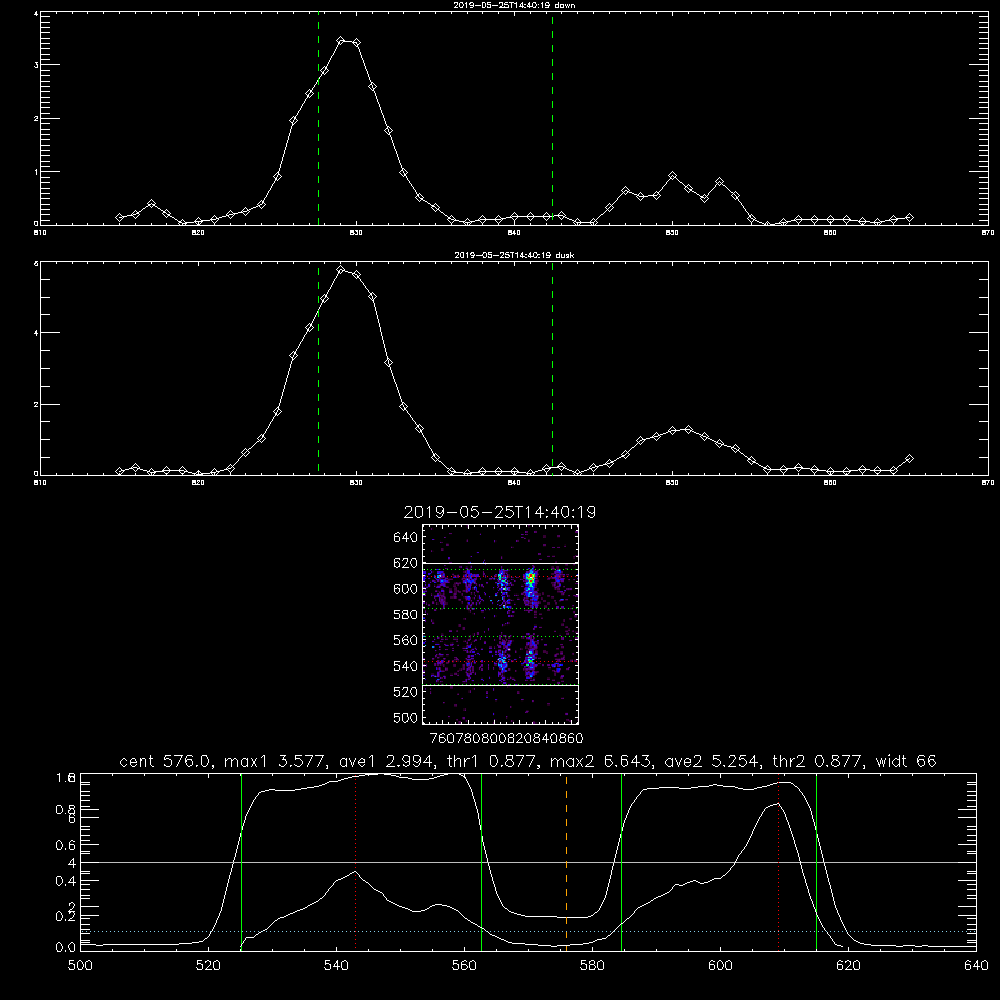The width and height of the screenshot is (1000, 1000).
Task: Click the '0.0' y-axis label of bottom plot
Action: click(x=66, y=948)
